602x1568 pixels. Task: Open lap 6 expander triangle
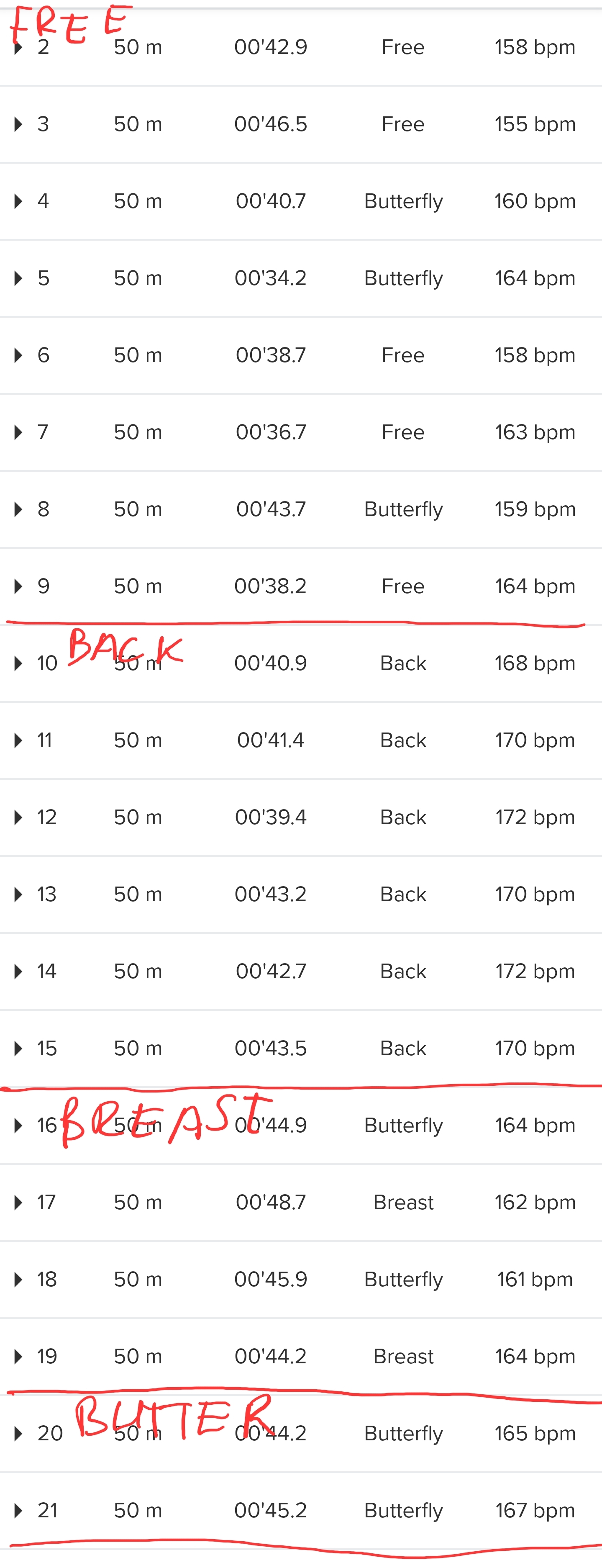(x=18, y=355)
